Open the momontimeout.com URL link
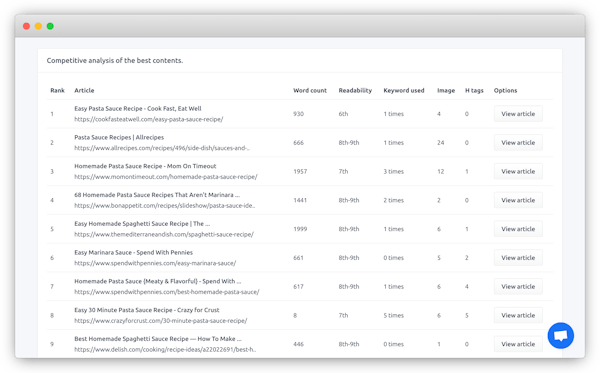Image resolution: width=600 pixels, height=373 pixels. [x=166, y=177]
